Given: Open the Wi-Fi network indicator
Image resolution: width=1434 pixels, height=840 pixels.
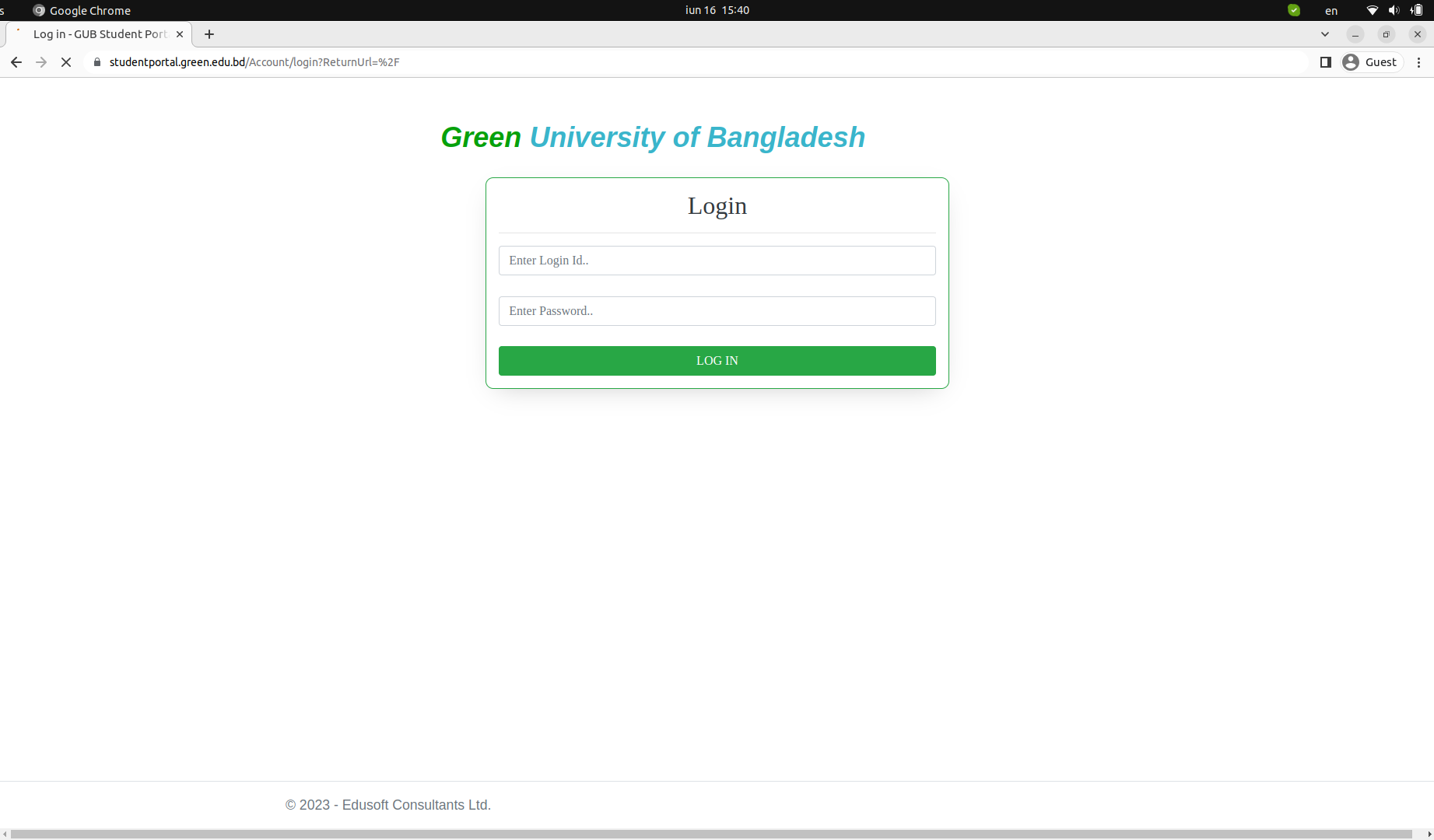Looking at the screenshot, I should point(1371,10).
